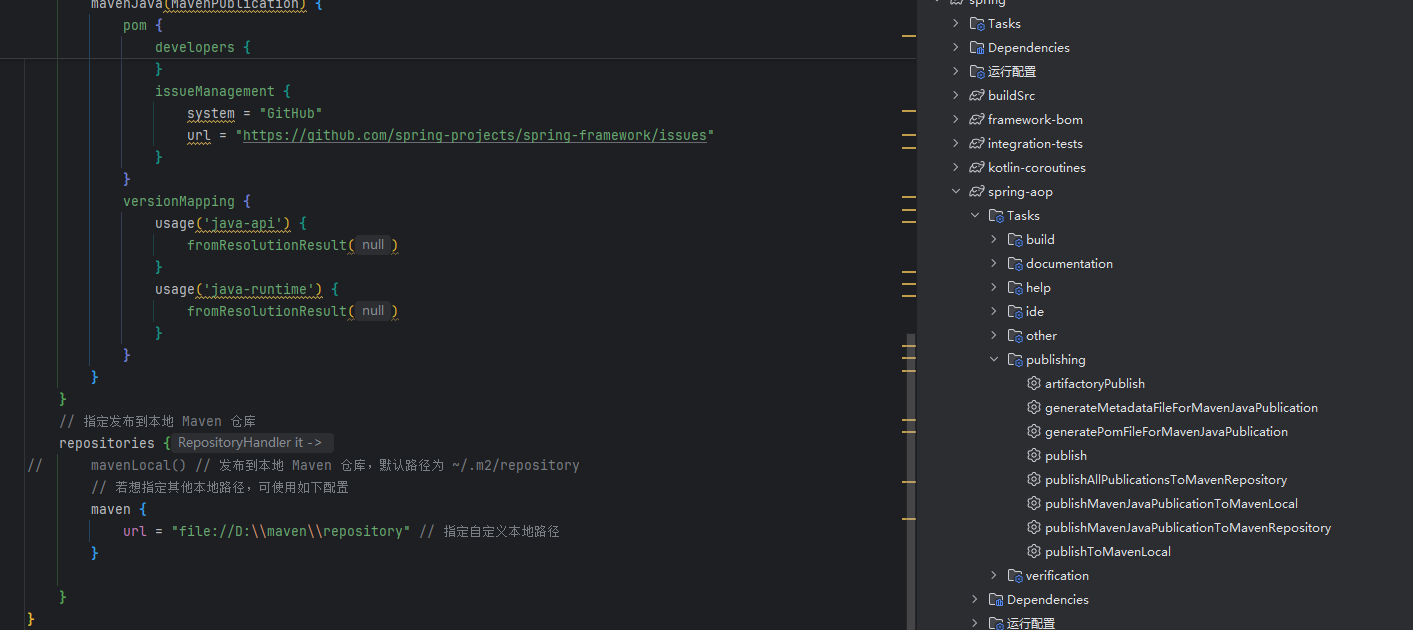
Task: Select the kotlin-coroutines module
Action: coord(1037,167)
